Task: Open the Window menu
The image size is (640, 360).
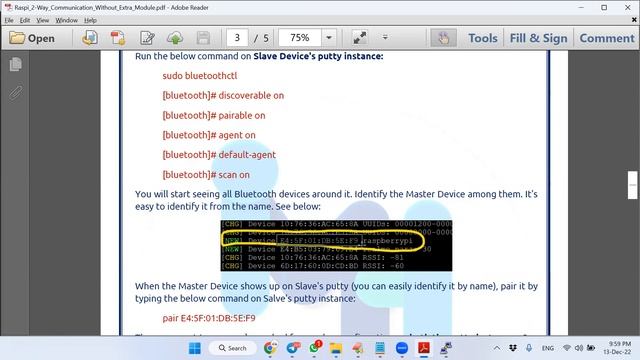Action: (x=67, y=20)
